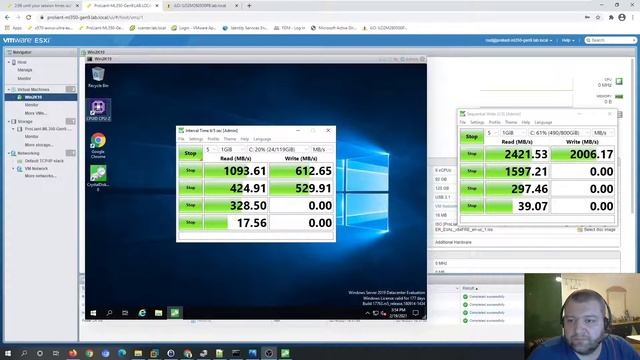This screenshot has width=640, height=360.
Task: Open Recycle Bin on the VM desktop
Action: (98, 77)
